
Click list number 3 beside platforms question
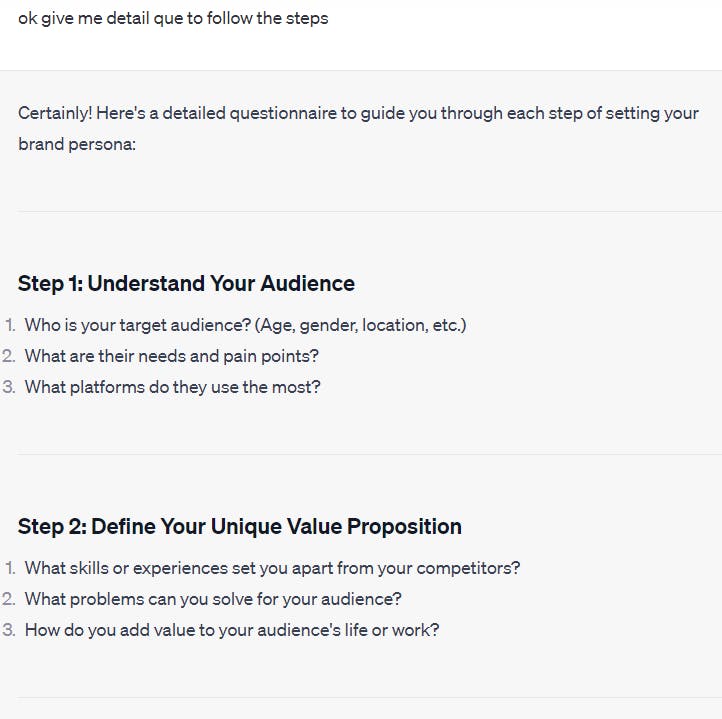click(x=9, y=387)
